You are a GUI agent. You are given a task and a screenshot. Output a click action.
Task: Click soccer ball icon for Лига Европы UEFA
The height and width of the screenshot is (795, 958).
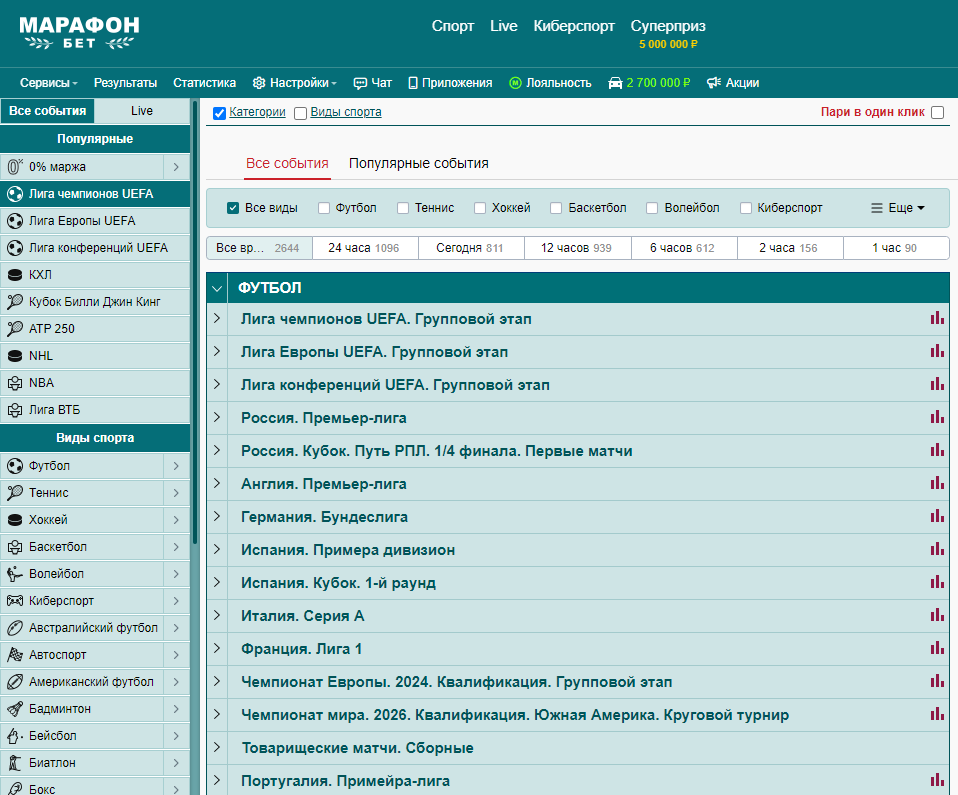click(x=15, y=221)
